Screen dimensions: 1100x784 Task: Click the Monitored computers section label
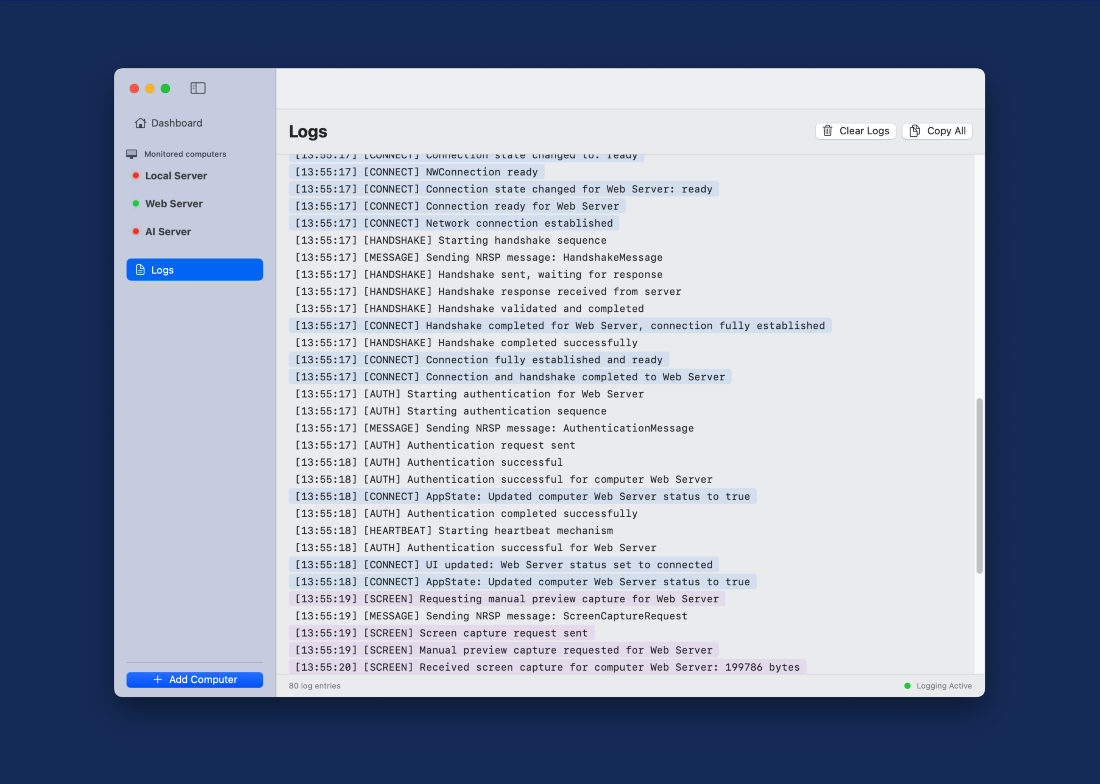tap(185, 154)
